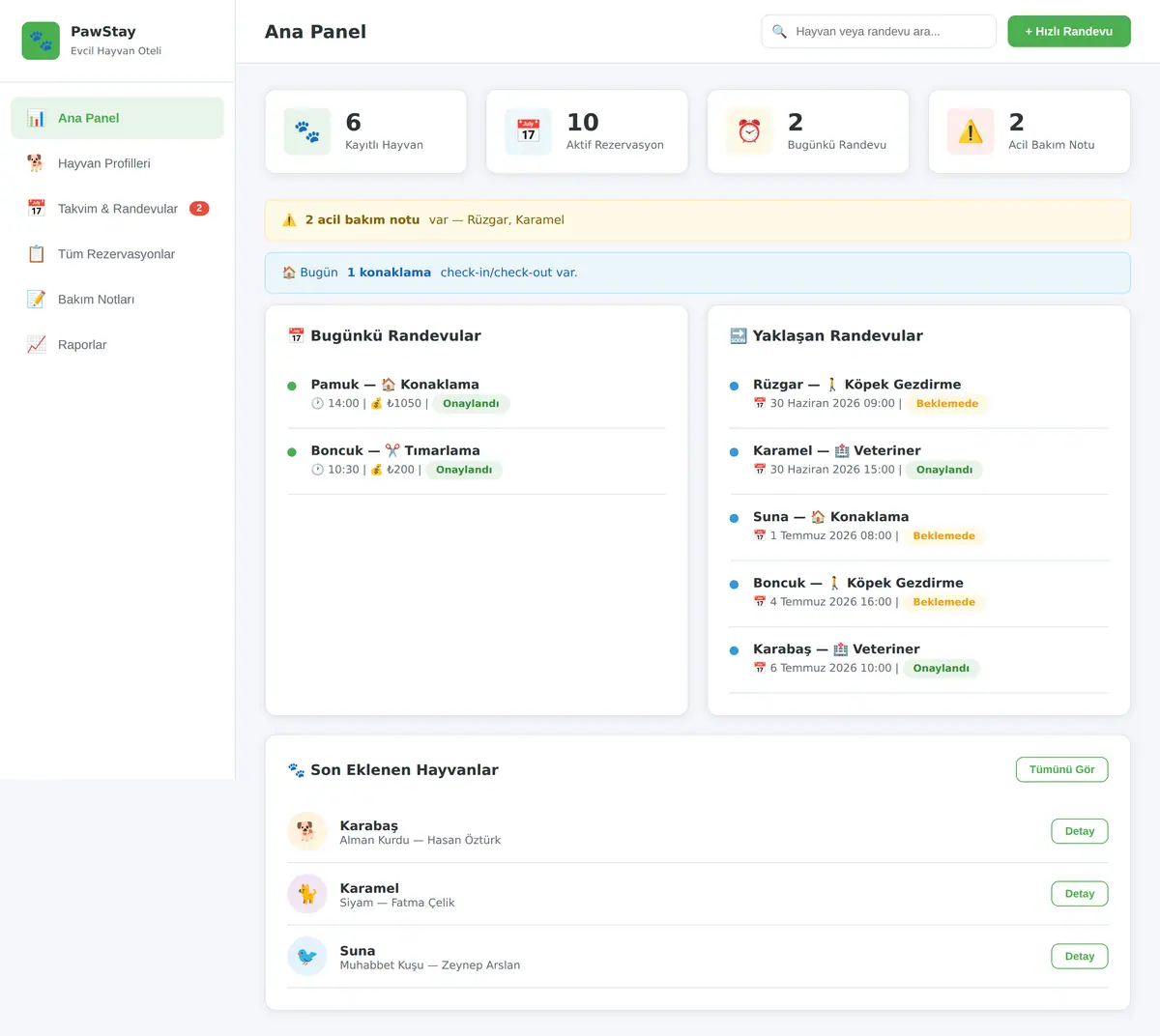Screen dimensions: 1160x1036
Task: Go to Hayvan Profilleri
Action: coord(117,163)
